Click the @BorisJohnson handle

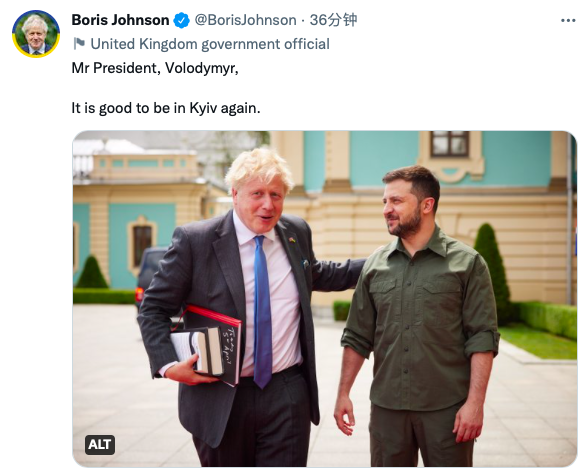(246, 20)
